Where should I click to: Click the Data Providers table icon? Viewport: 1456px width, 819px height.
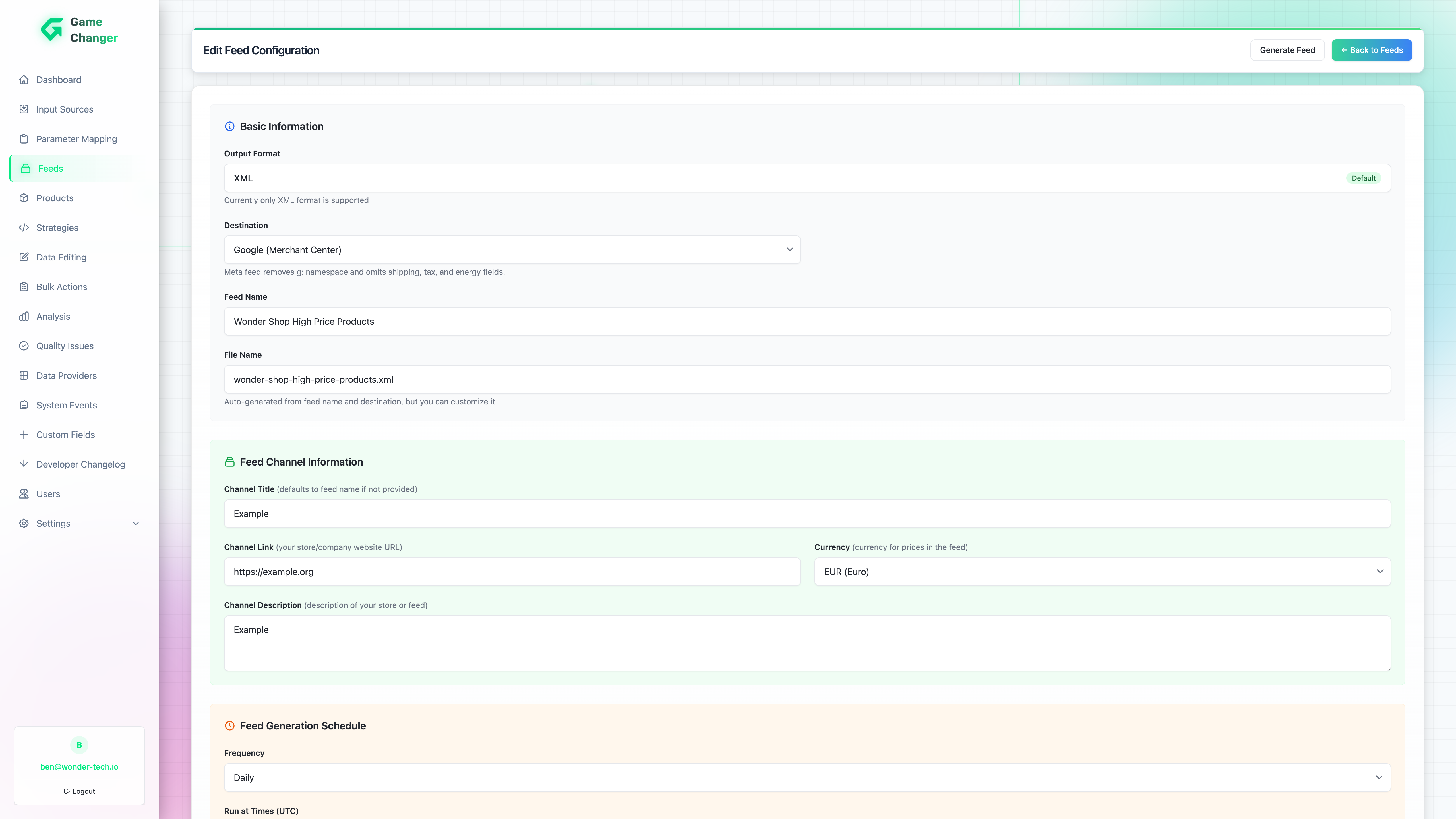click(24, 375)
